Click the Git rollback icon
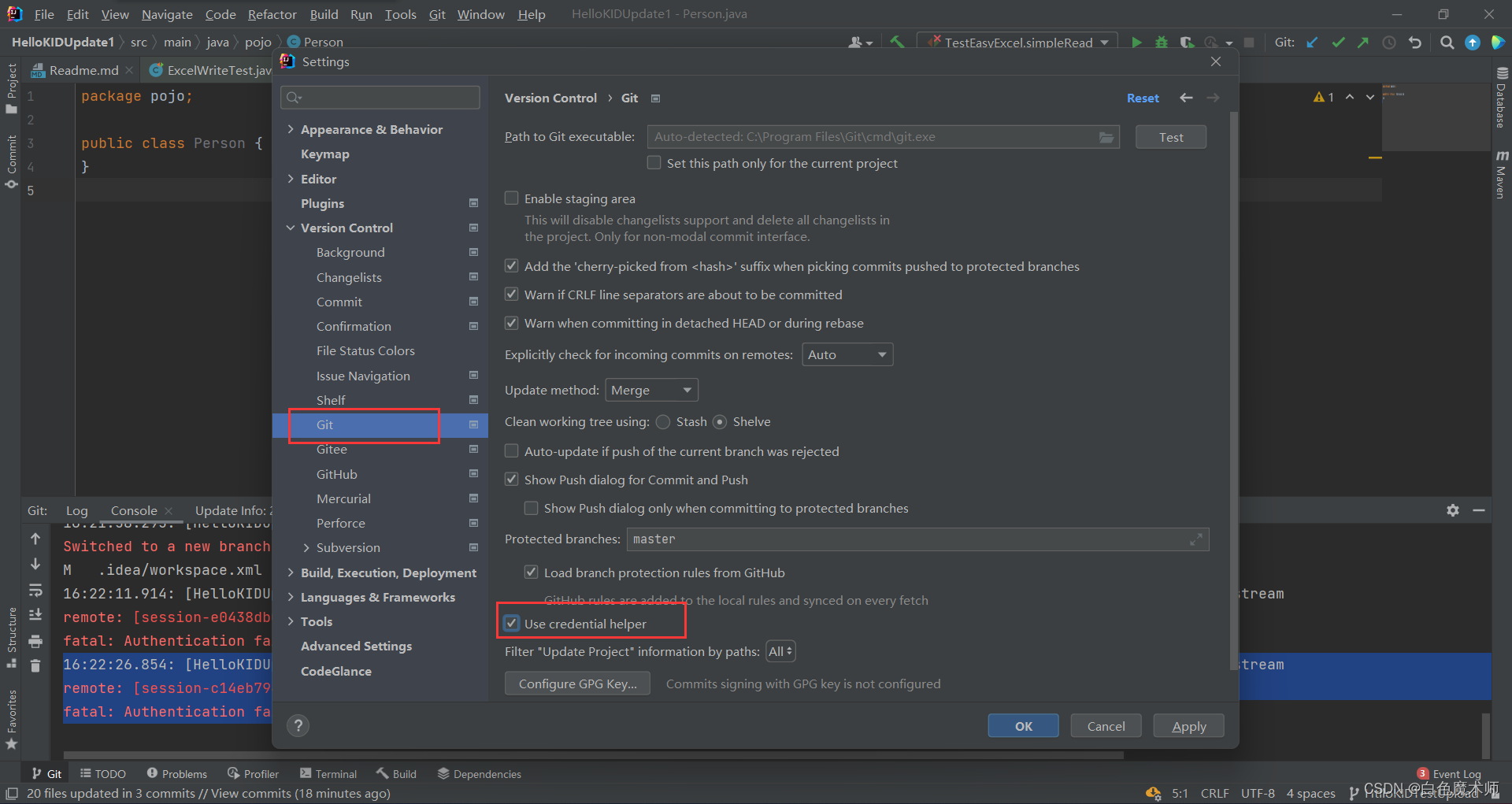This screenshot has width=1512, height=804. click(x=1415, y=43)
